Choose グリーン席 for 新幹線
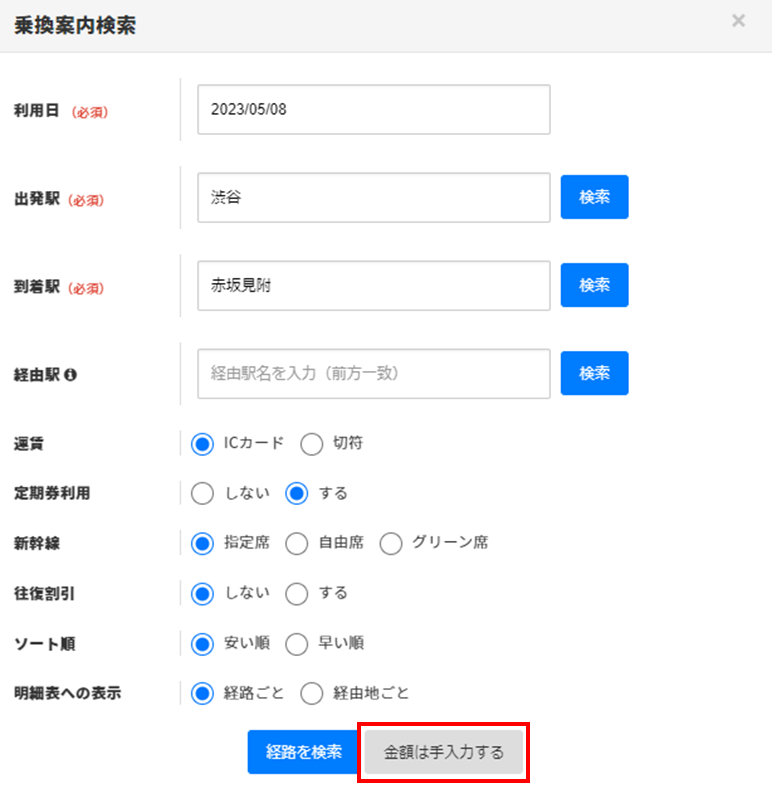Image resolution: width=772 pixels, height=803 pixels. click(391, 543)
